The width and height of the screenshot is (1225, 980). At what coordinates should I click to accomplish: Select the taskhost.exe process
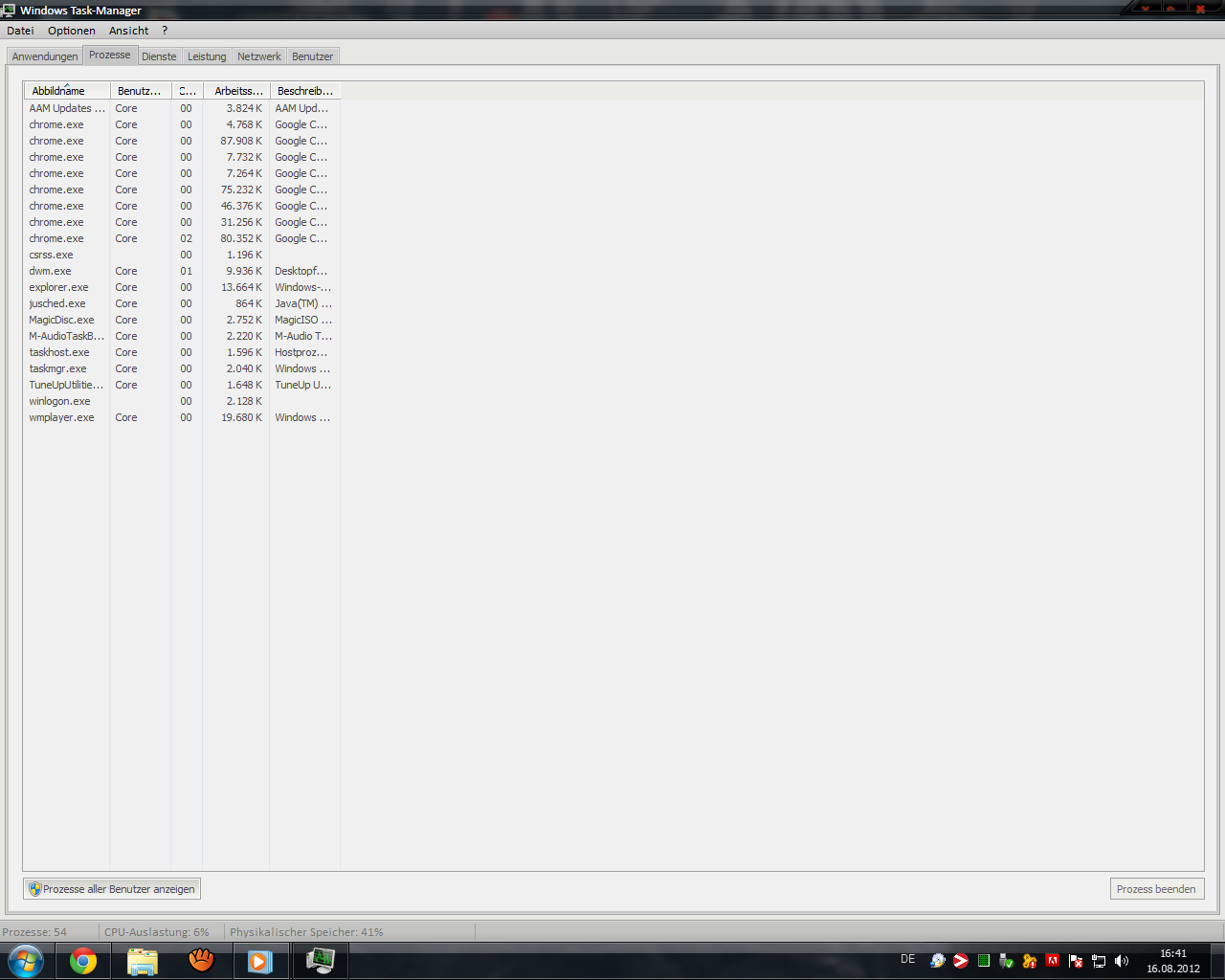coord(182,352)
